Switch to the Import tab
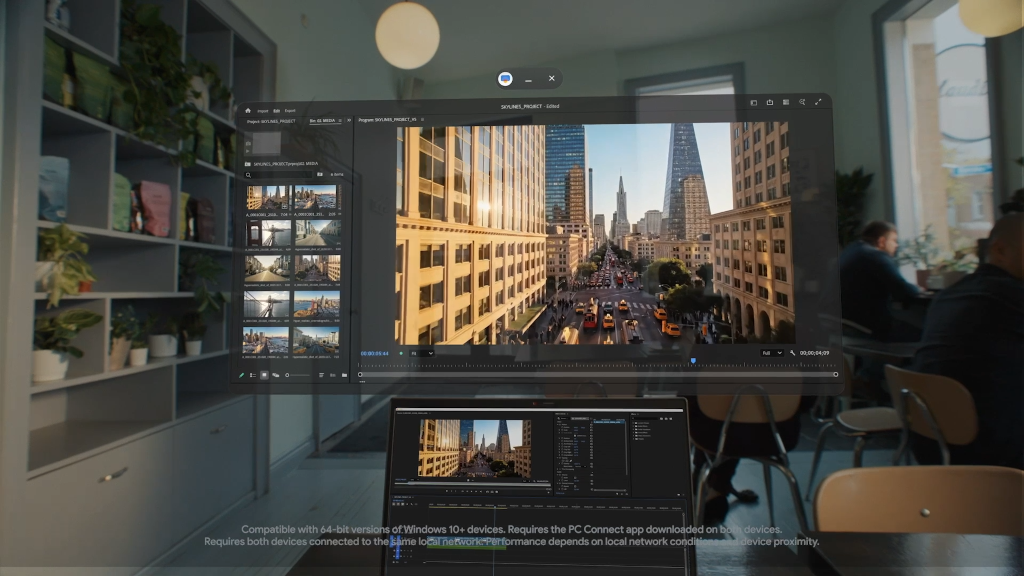1024x576 pixels. point(263,110)
